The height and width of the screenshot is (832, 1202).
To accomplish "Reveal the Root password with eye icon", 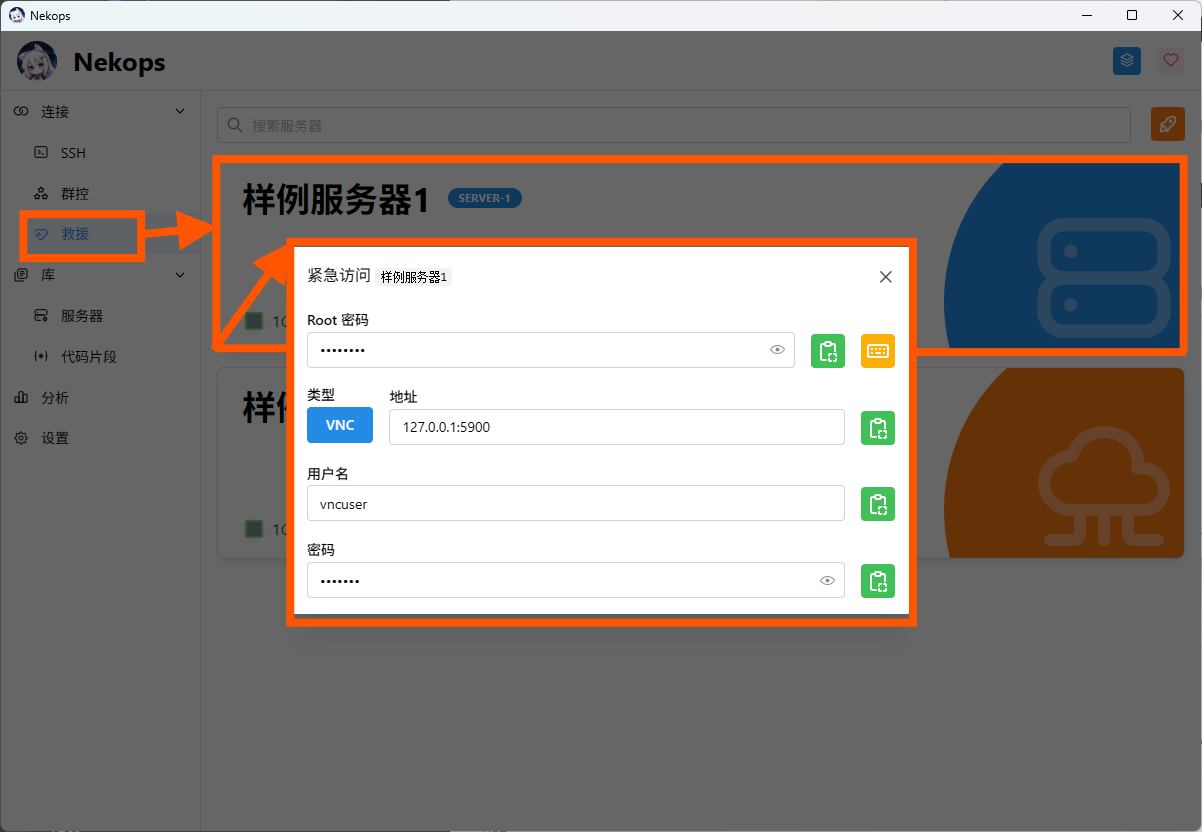I will pyautogui.click(x=777, y=350).
